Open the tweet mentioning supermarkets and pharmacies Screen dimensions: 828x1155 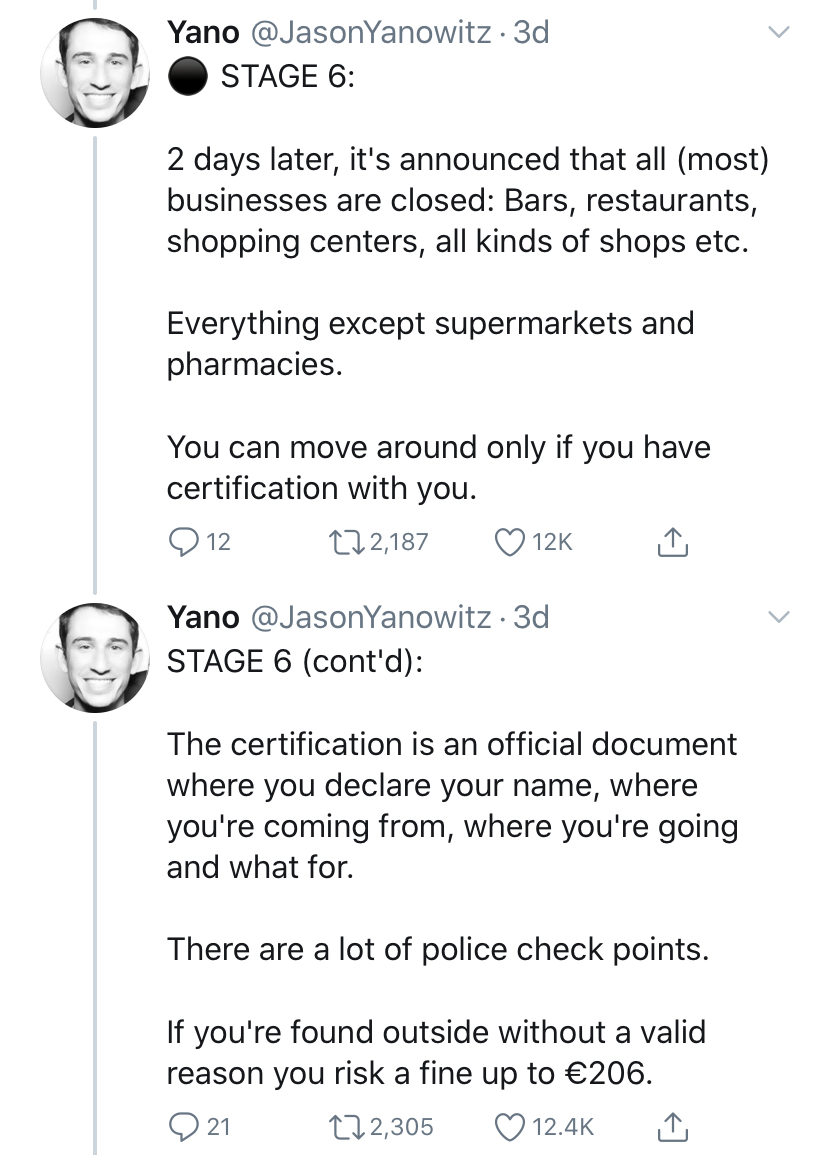pos(430,342)
